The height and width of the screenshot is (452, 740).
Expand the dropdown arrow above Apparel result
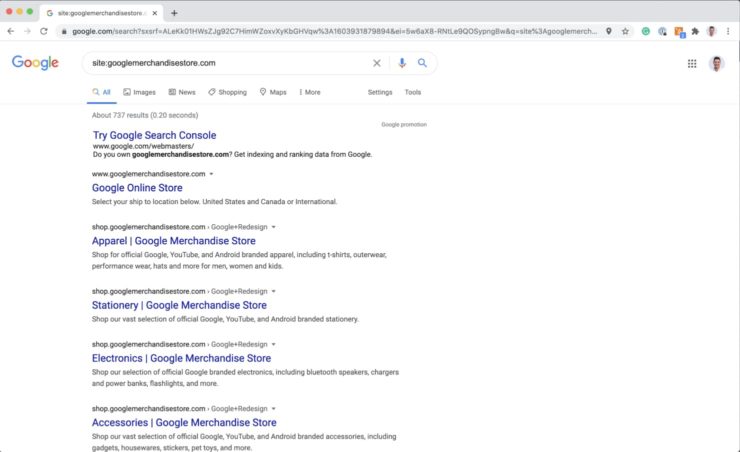tap(273, 227)
